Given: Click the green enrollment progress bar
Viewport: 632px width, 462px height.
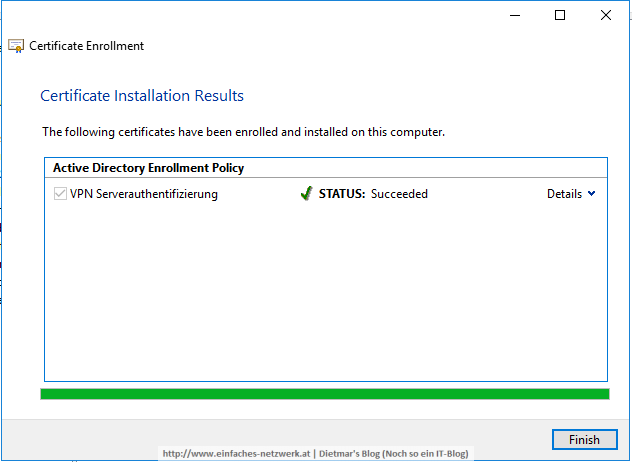Looking at the screenshot, I should (325, 394).
